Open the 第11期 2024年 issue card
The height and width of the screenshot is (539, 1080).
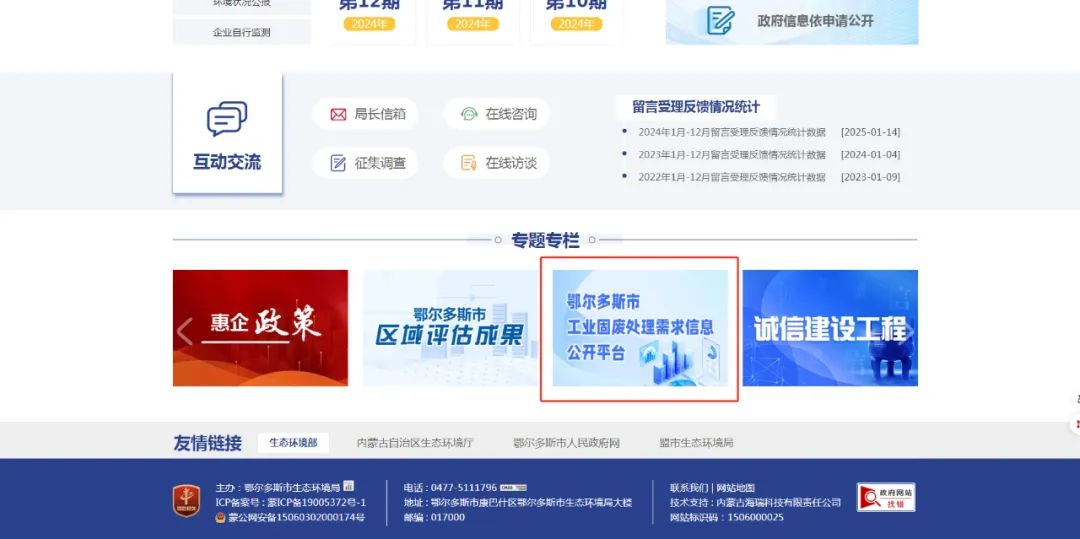pyautogui.click(x=472, y=21)
